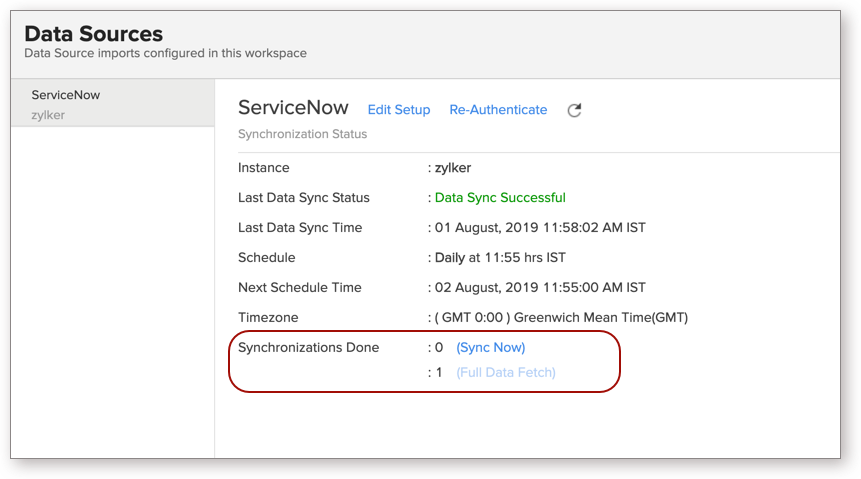Click the Timezone label
The height and width of the screenshot is (479, 861).
[x=268, y=318]
